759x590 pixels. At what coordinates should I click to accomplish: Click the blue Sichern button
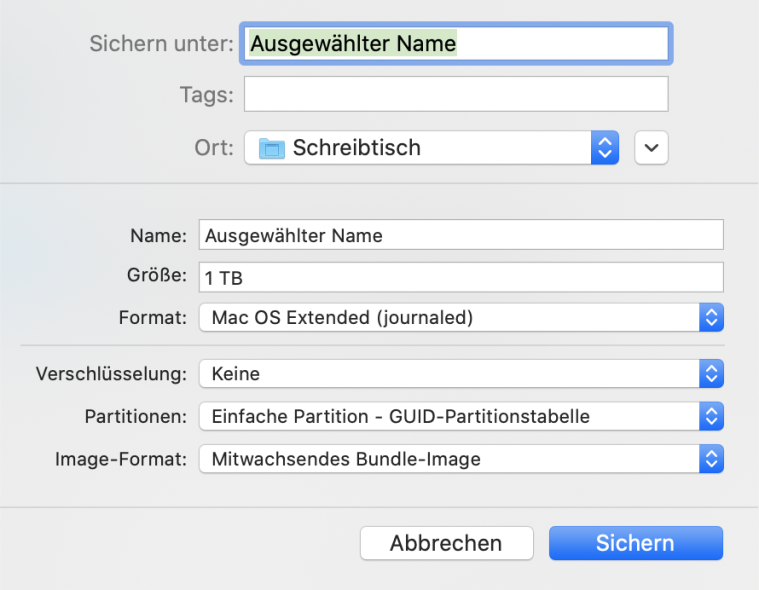(x=636, y=543)
